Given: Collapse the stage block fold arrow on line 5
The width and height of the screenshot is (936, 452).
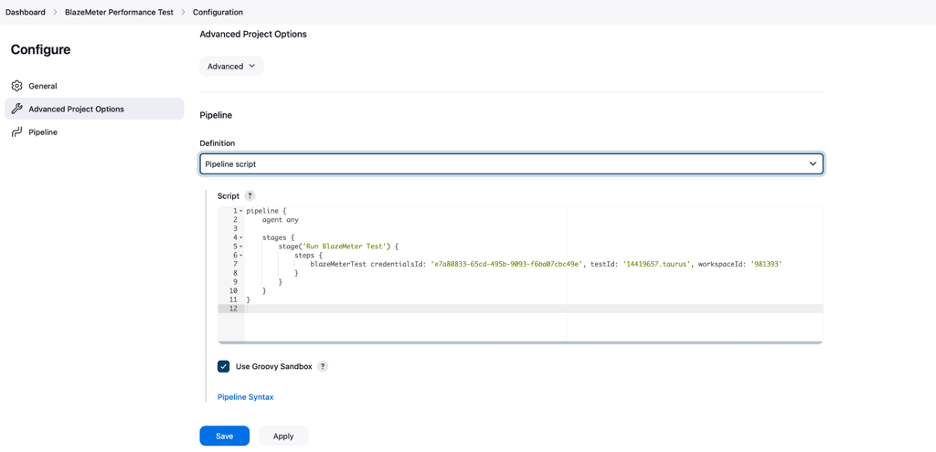Looking at the screenshot, I should [x=241, y=247].
